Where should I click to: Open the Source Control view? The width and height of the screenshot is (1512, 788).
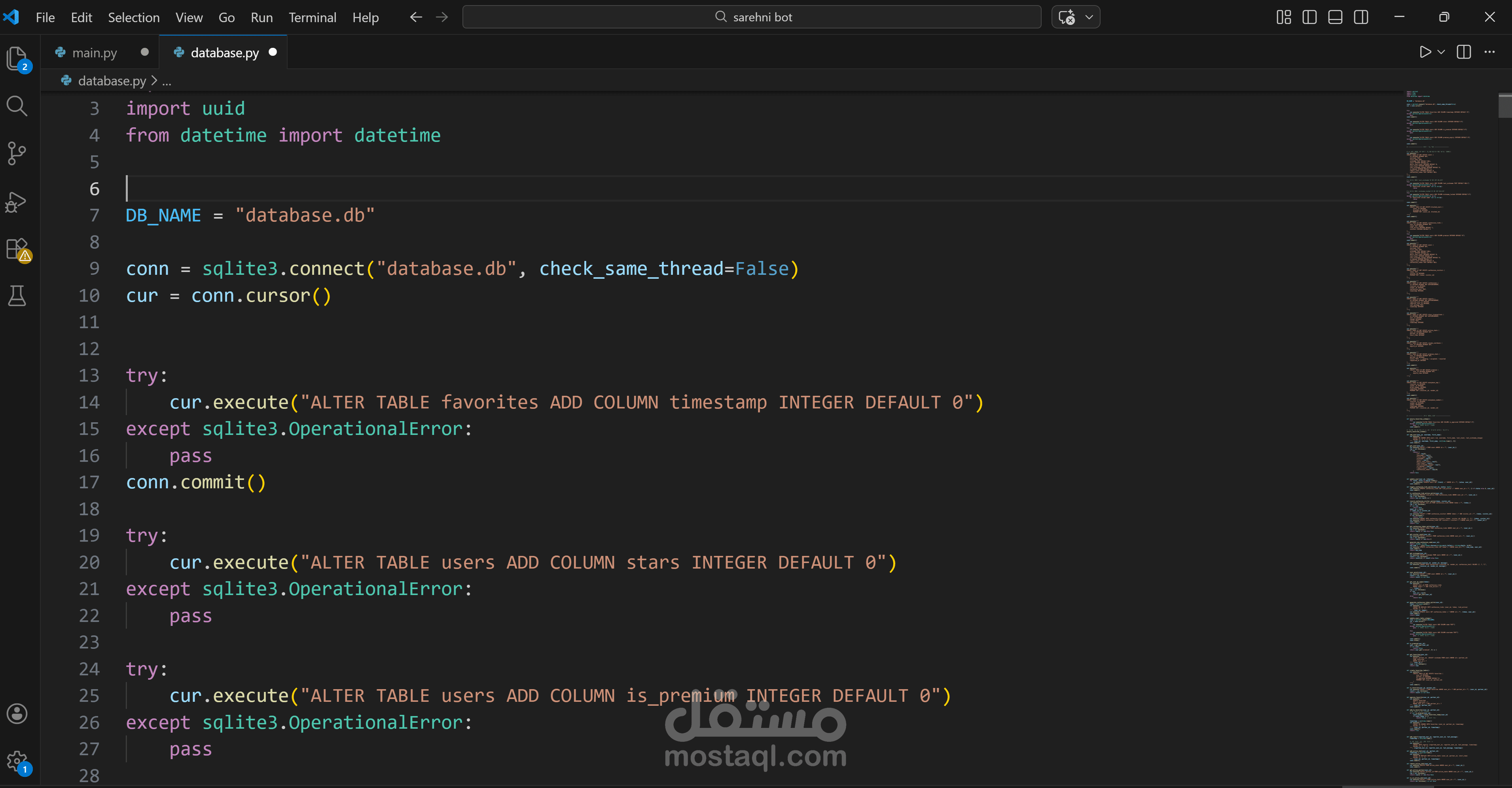(x=17, y=154)
